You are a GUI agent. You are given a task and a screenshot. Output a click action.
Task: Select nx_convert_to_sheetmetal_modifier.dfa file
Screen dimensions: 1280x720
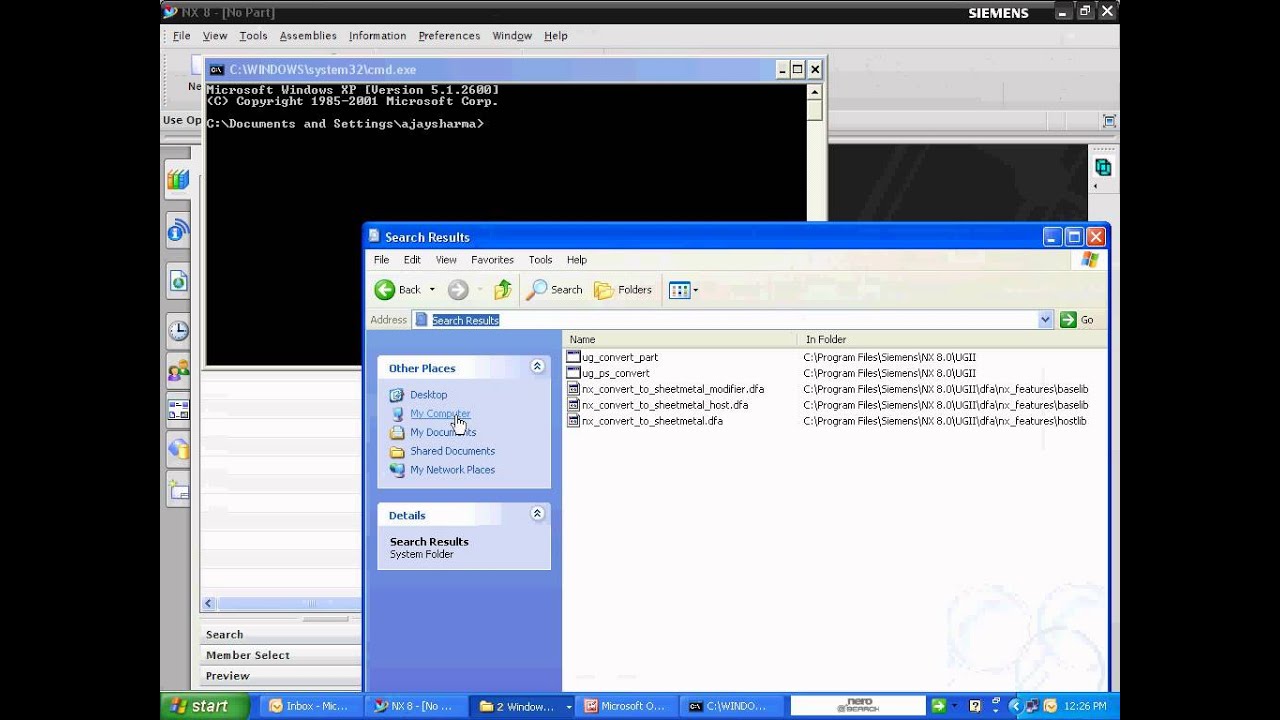tap(673, 389)
